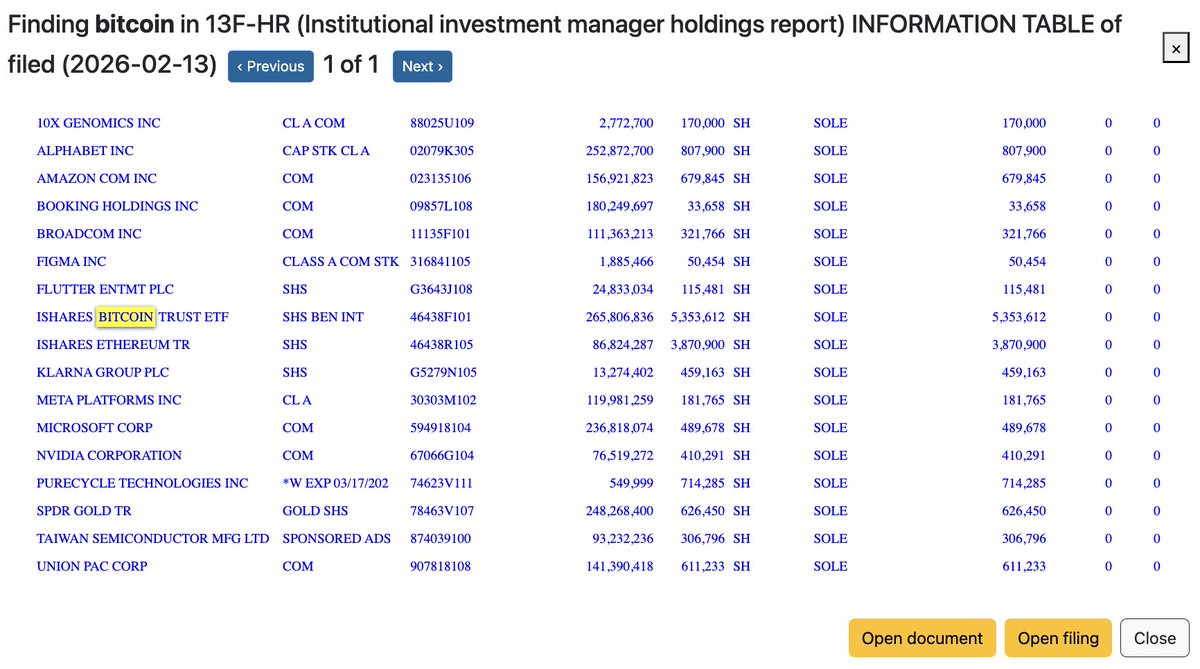The width and height of the screenshot is (1200, 669).
Task: Click BROADCOM INC issuer name
Action: (89, 234)
